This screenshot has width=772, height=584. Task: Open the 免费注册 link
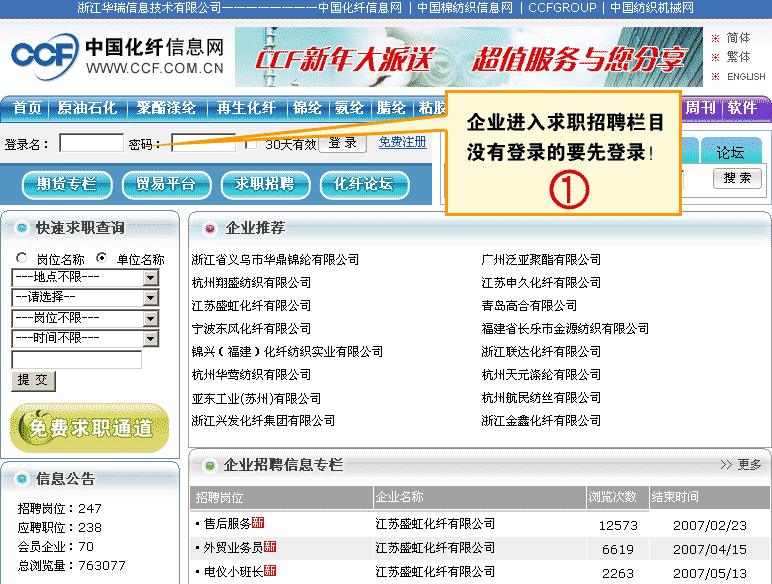click(402, 143)
